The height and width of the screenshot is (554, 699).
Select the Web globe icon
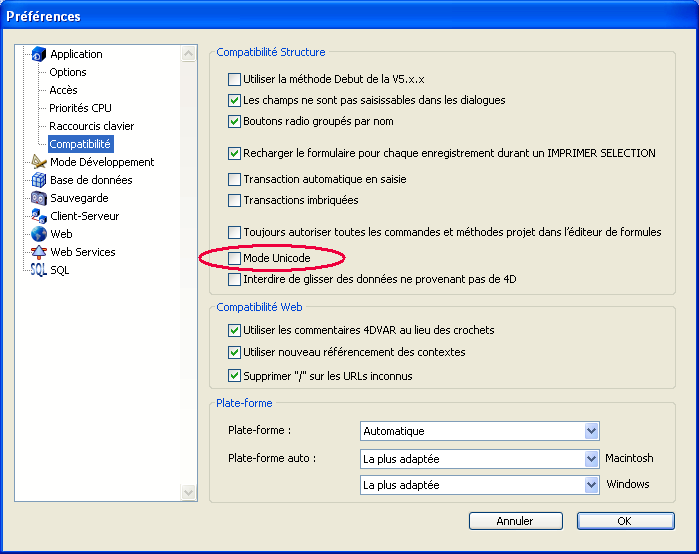(x=39, y=234)
